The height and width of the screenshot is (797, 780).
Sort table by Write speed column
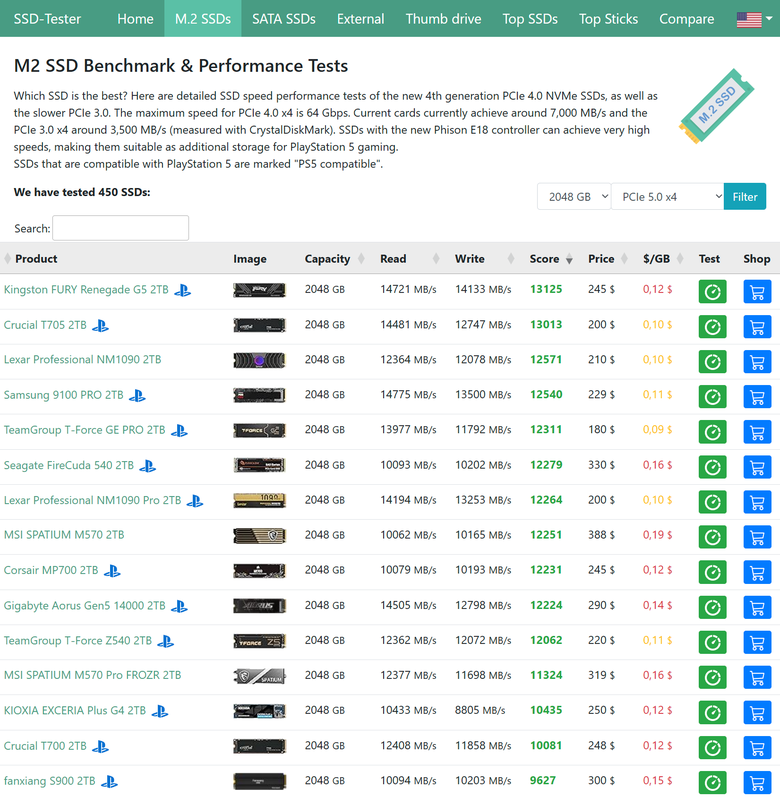(x=484, y=259)
